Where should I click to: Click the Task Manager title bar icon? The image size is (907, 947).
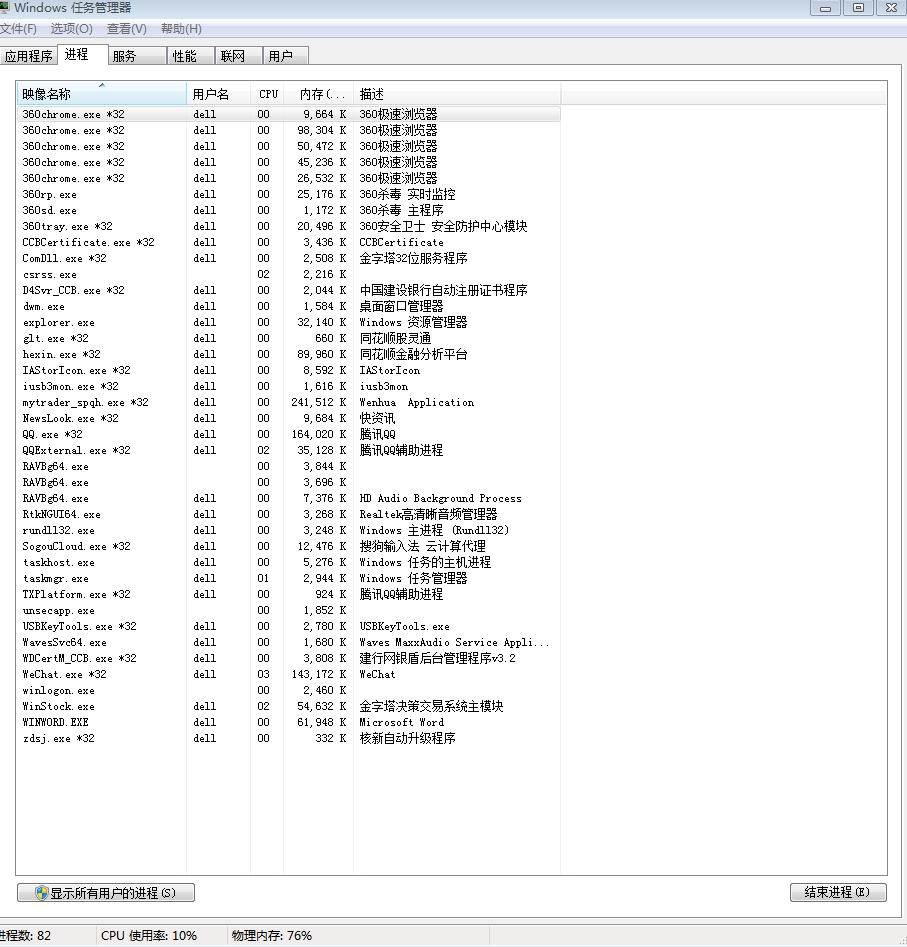4,7
